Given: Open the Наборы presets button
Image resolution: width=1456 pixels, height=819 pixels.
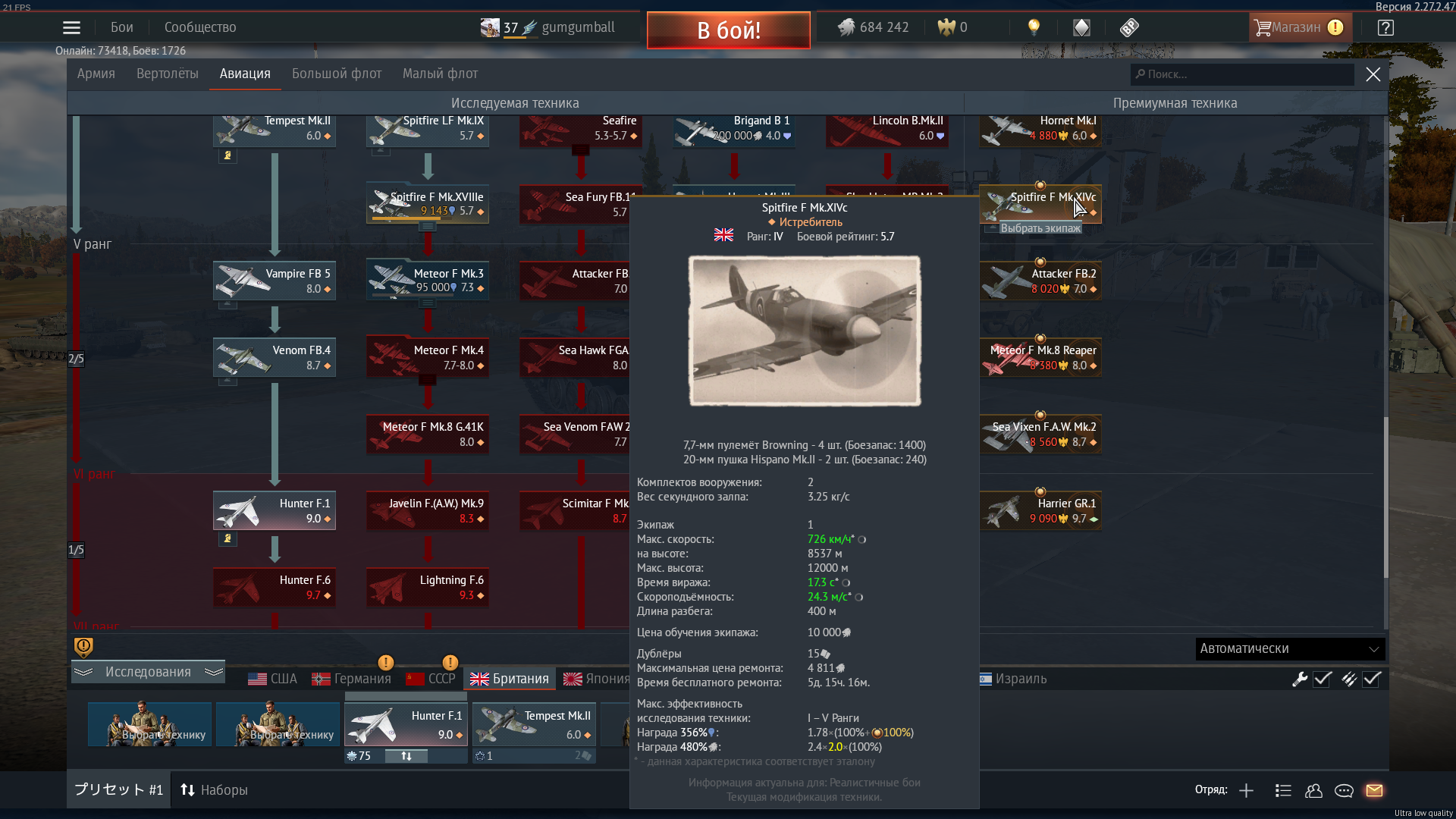Looking at the screenshot, I should click(x=215, y=790).
